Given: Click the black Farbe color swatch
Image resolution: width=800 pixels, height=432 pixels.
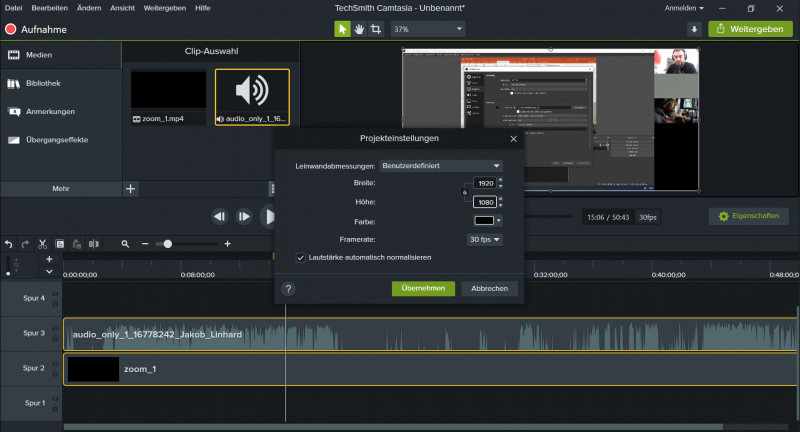Looking at the screenshot, I should tap(484, 221).
